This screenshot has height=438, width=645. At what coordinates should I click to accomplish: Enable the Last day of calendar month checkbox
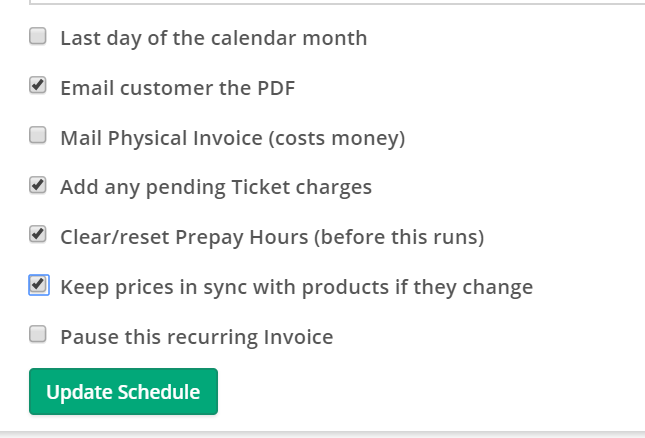tap(38, 37)
